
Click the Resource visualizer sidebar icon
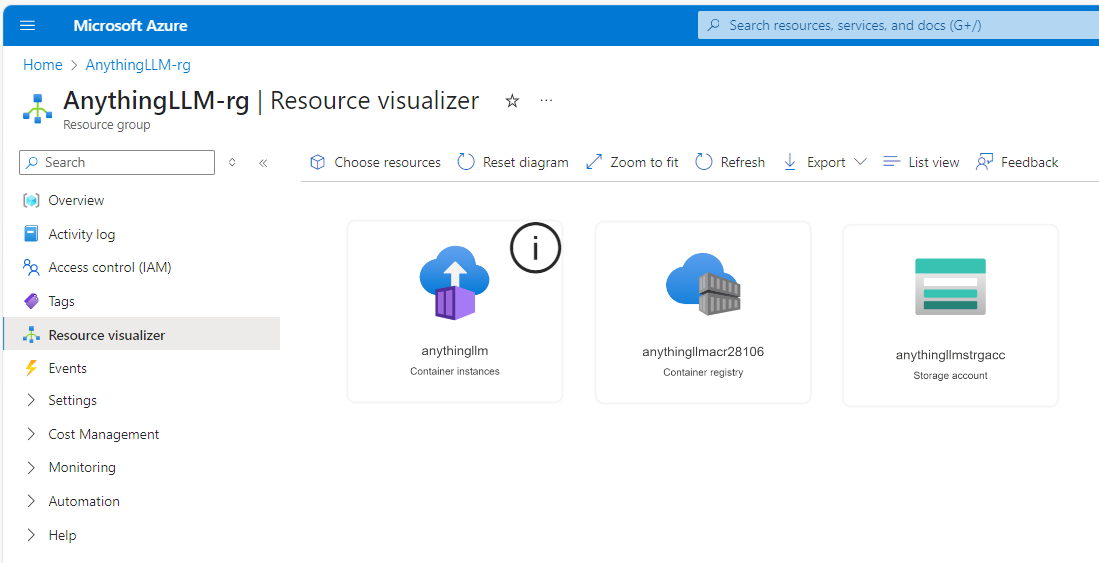[x=31, y=335]
